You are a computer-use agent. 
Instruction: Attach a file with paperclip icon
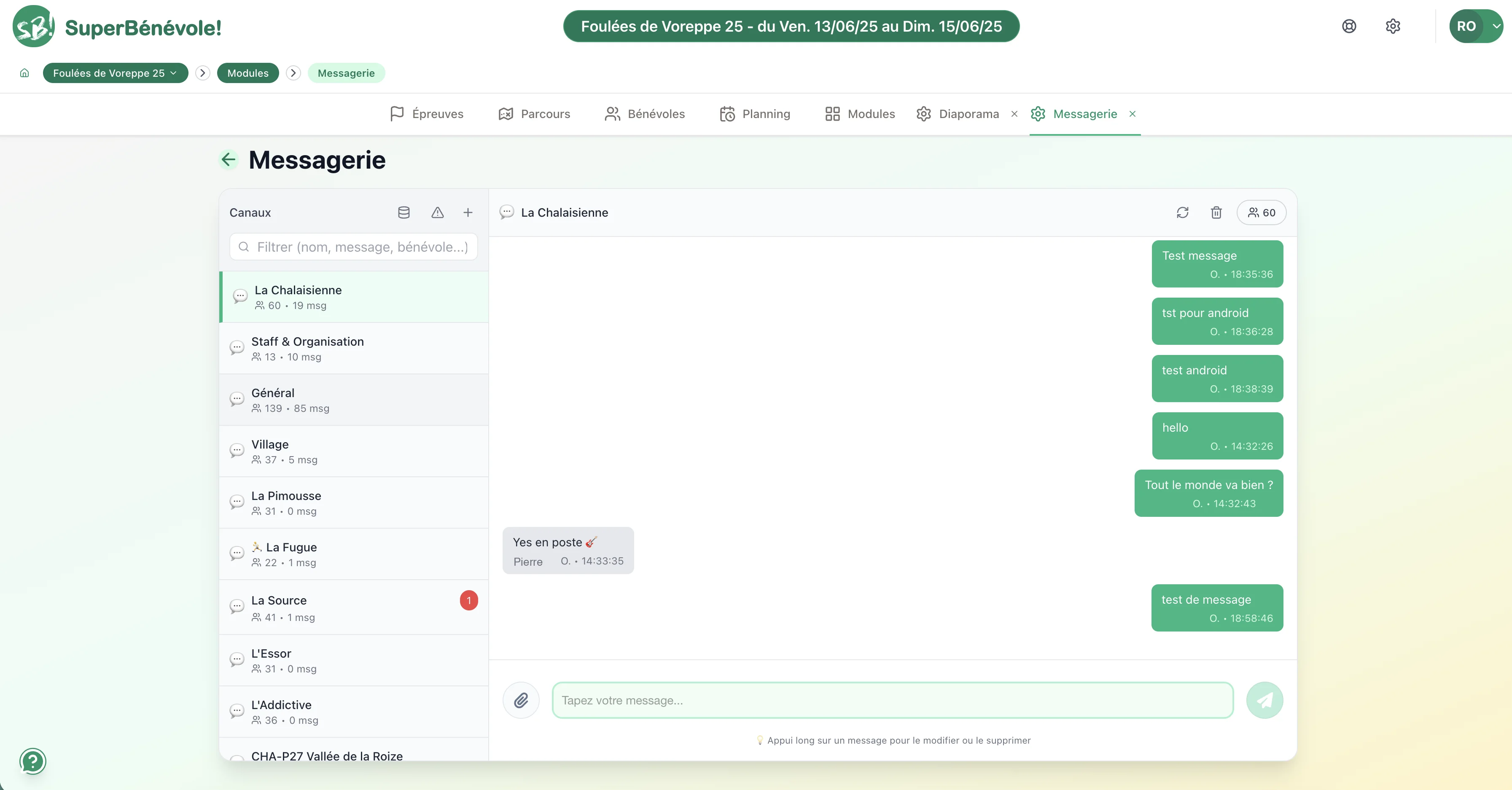click(521, 700)
